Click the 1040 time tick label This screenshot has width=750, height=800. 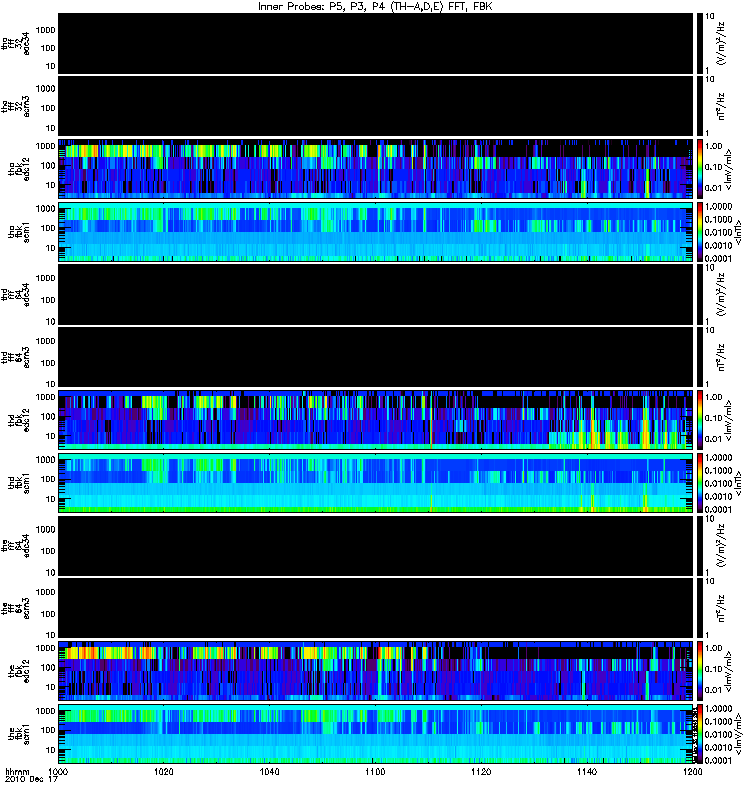pos(269,771)
